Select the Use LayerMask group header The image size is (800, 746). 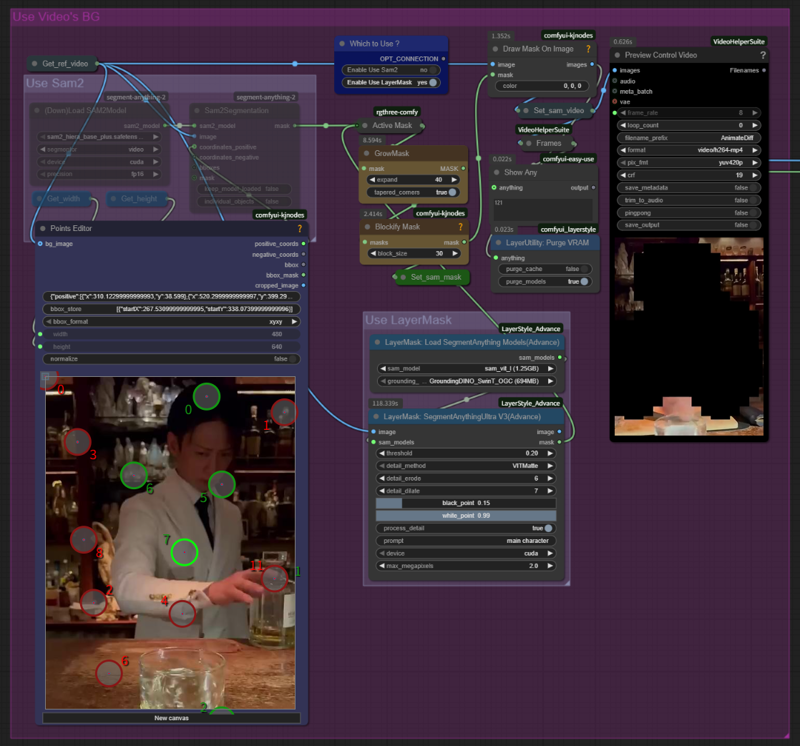point(409,320)
